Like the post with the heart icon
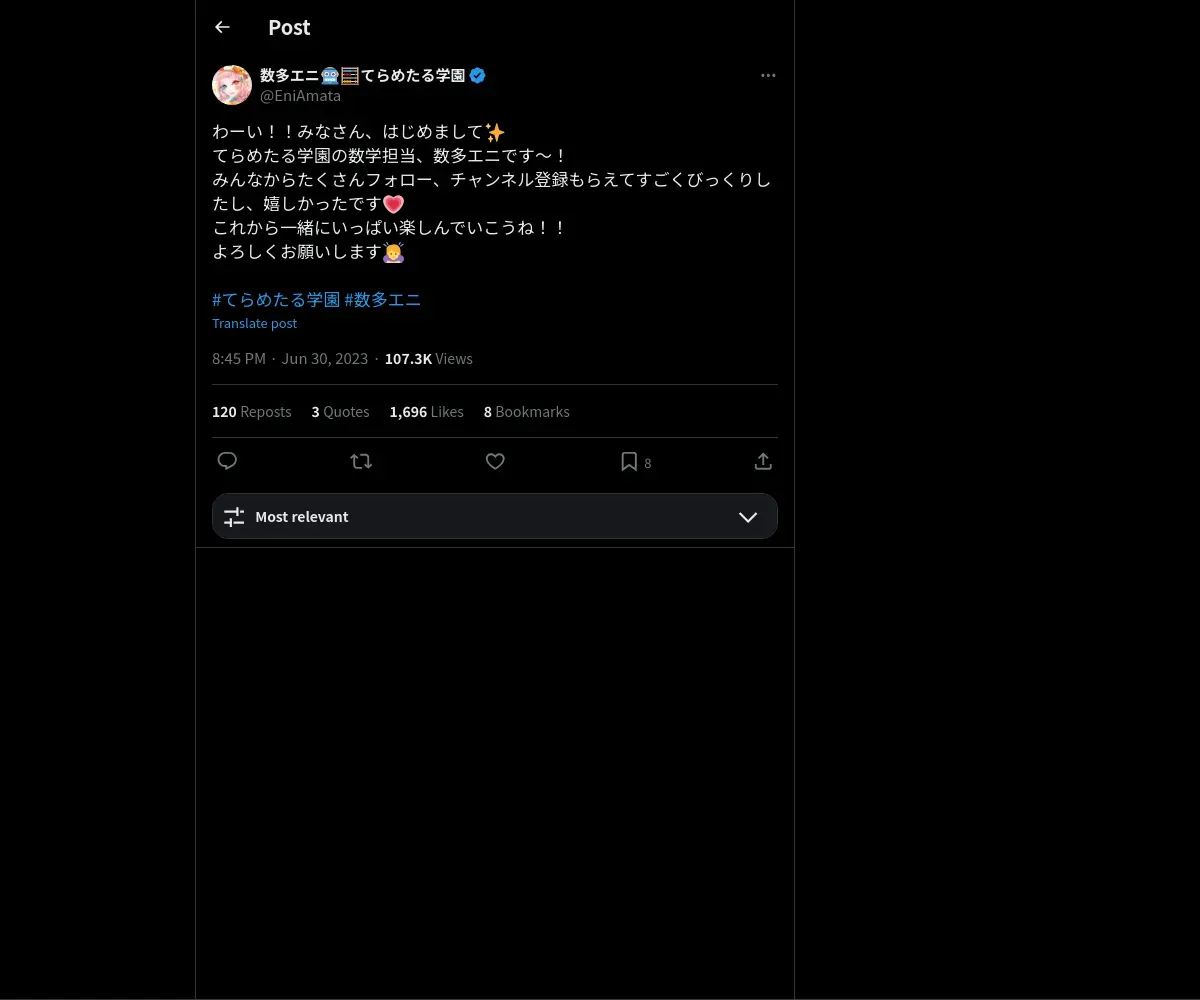The width and height of the screenshot is (1200, 1000). point(495,461)
